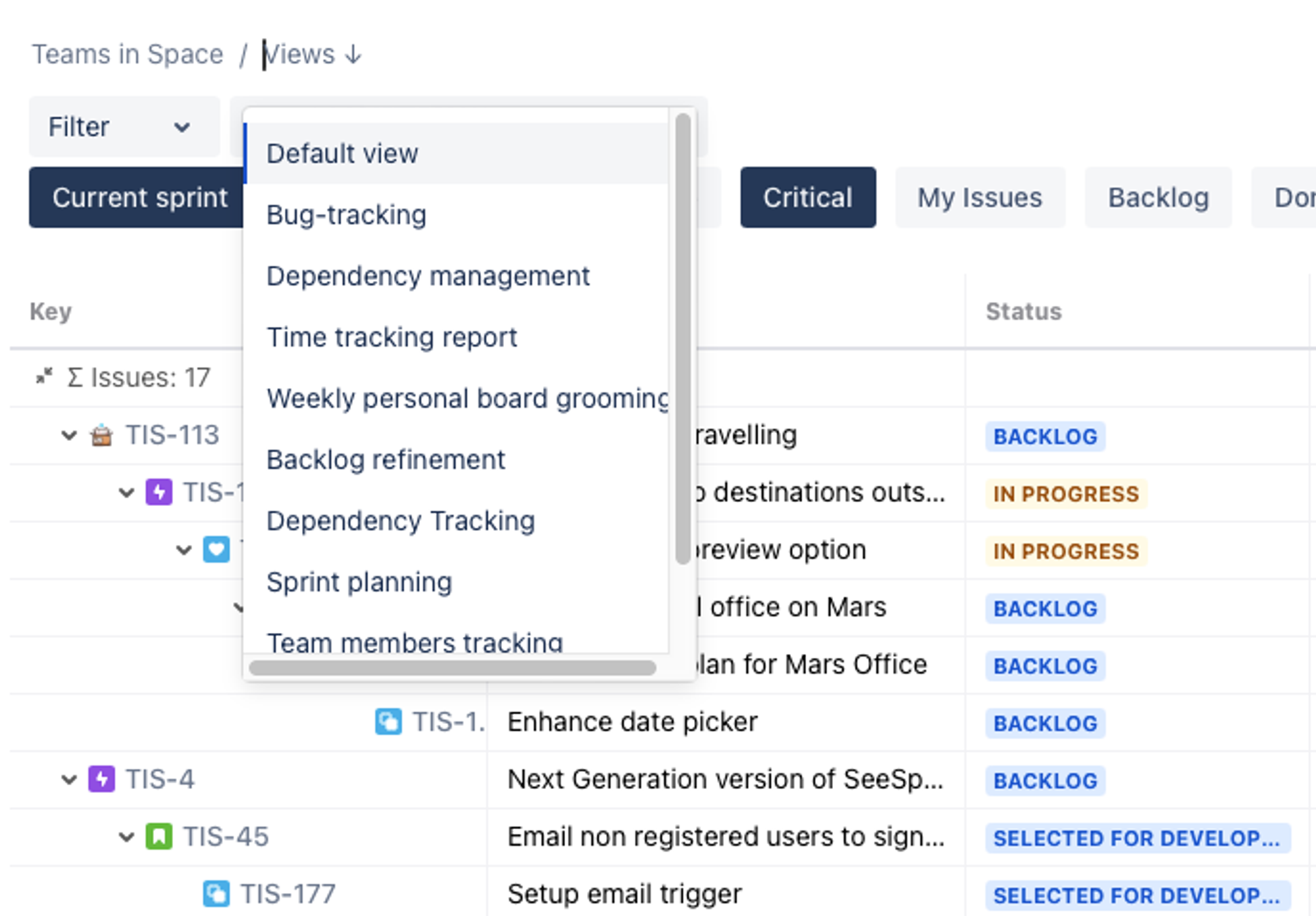
Task: Click the horizontal scrollbar of views list
Action: pyautogui.click(x=452, y=668)
